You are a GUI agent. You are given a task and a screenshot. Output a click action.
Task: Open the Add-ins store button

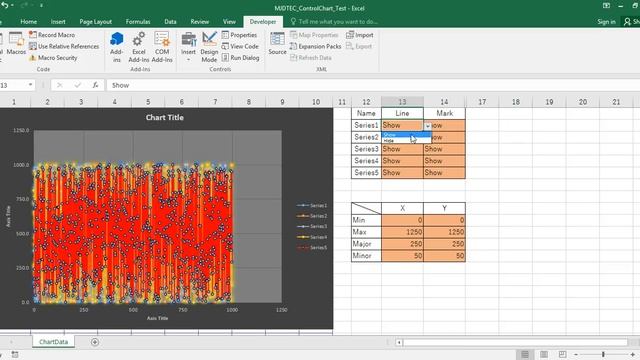(116, 47)
